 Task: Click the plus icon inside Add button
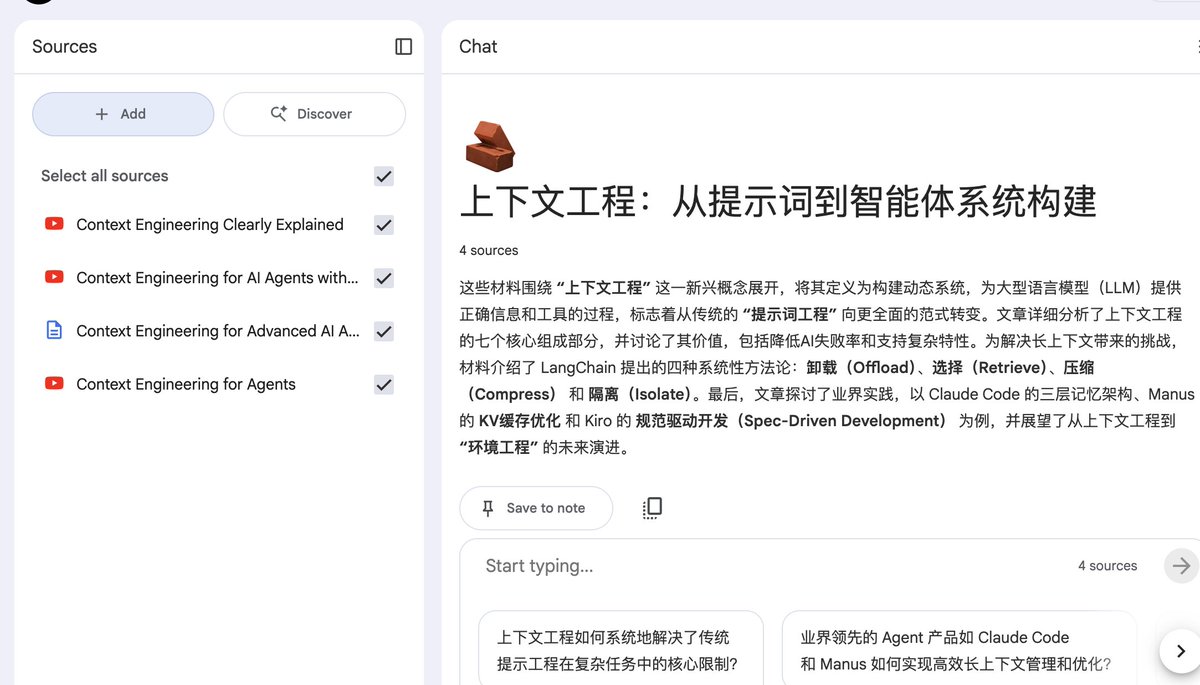tap(101, 114)
